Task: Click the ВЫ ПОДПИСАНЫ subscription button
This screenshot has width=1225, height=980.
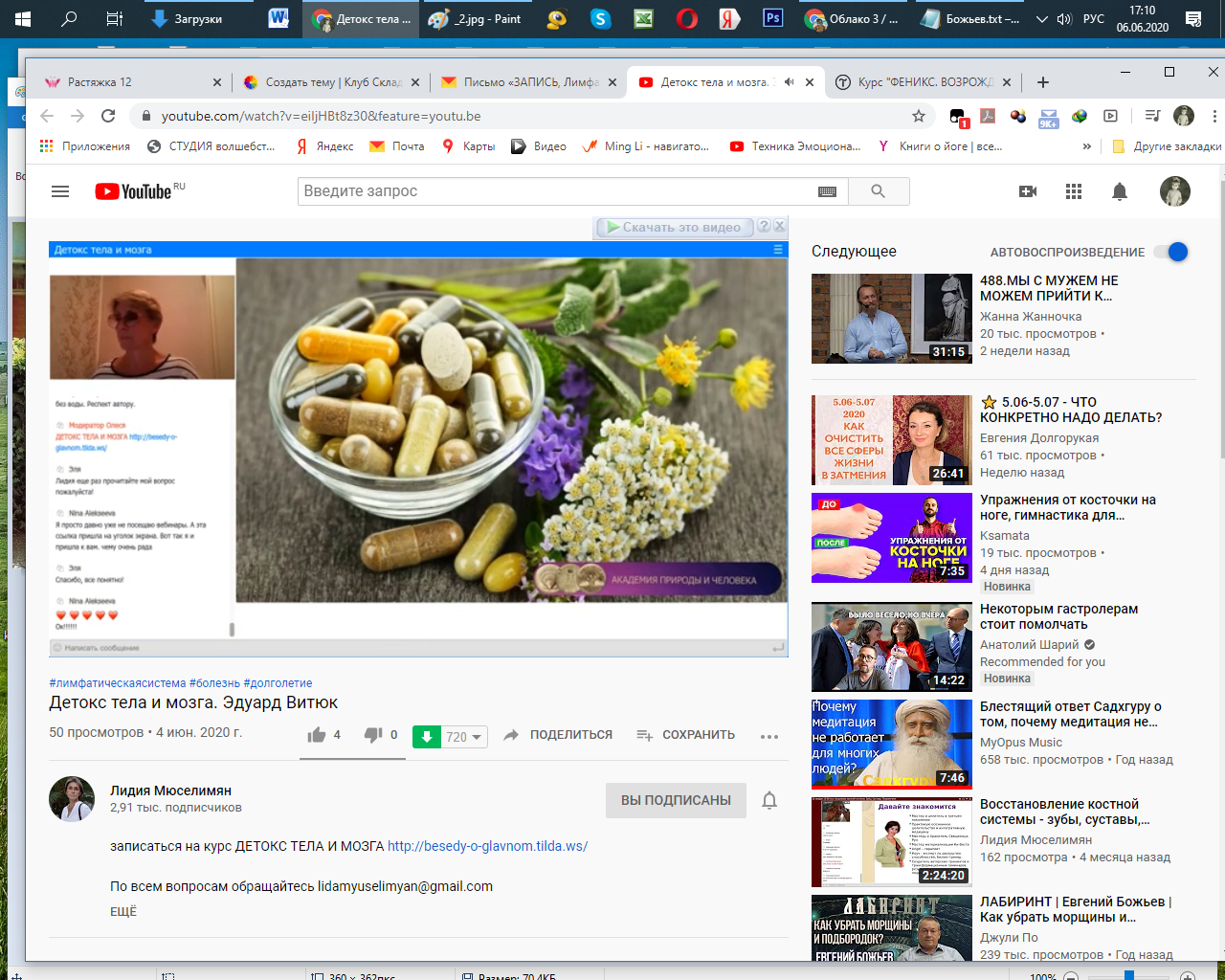Action: 676,800
